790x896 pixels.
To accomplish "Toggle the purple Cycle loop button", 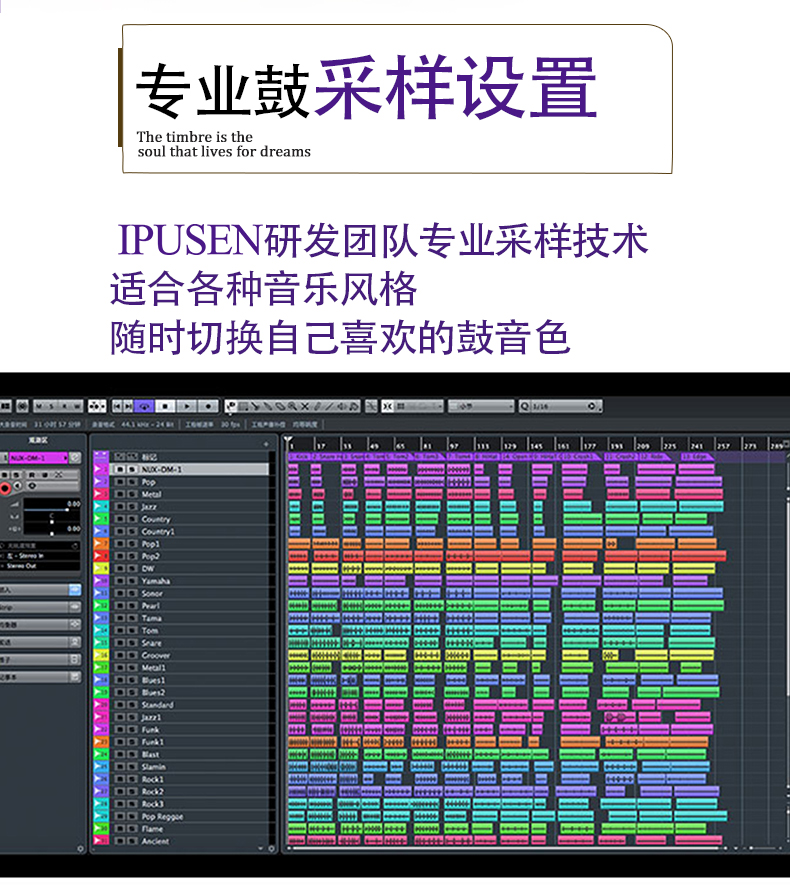I will pos(145,406).
